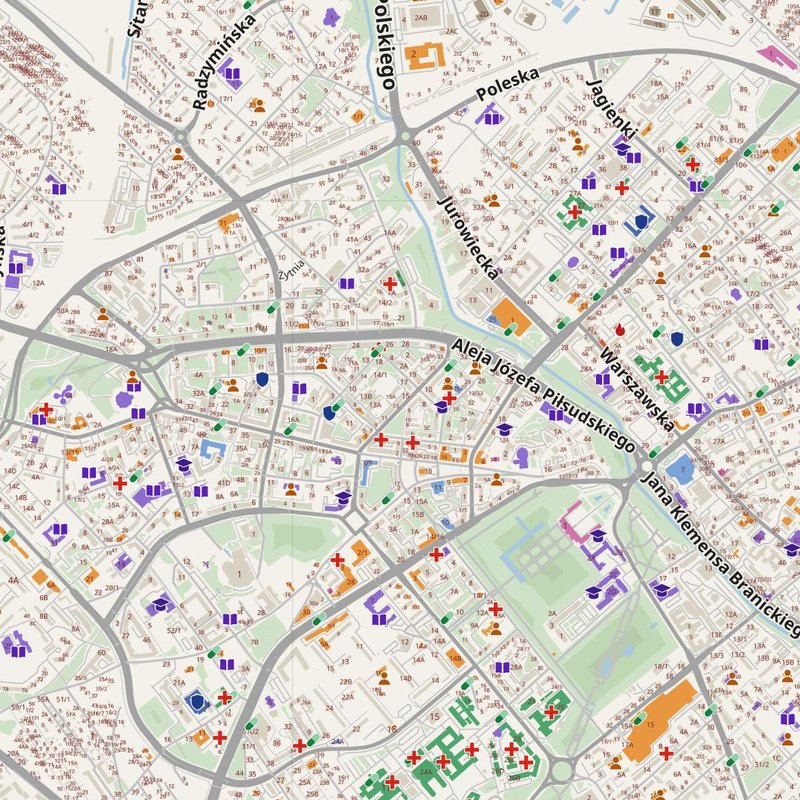Screen dimensions: 800x800
Task: Select book icon on U-shaped purple building
Action: point(380,620)
